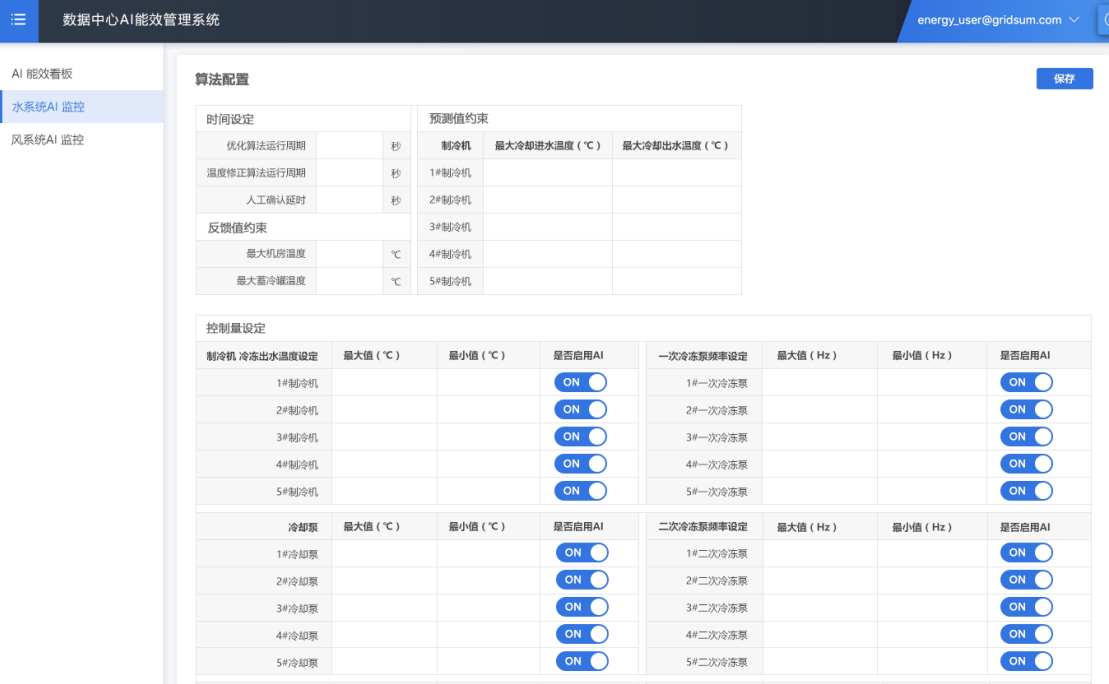Click the 保存 button
The width and height of the screenshot is (1109, 684).
[1064, 79]
